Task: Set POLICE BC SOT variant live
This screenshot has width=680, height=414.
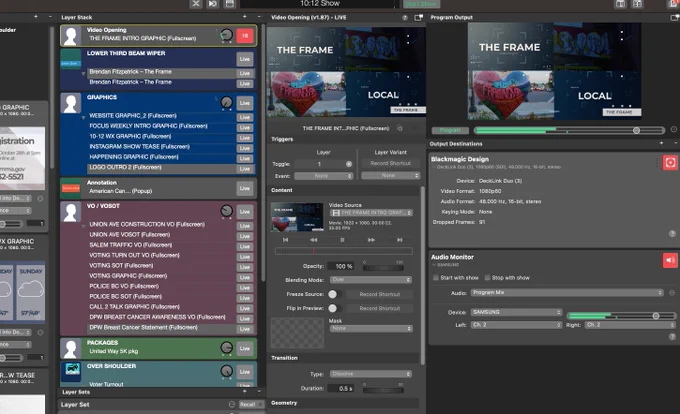Action: tap(245, 298)
